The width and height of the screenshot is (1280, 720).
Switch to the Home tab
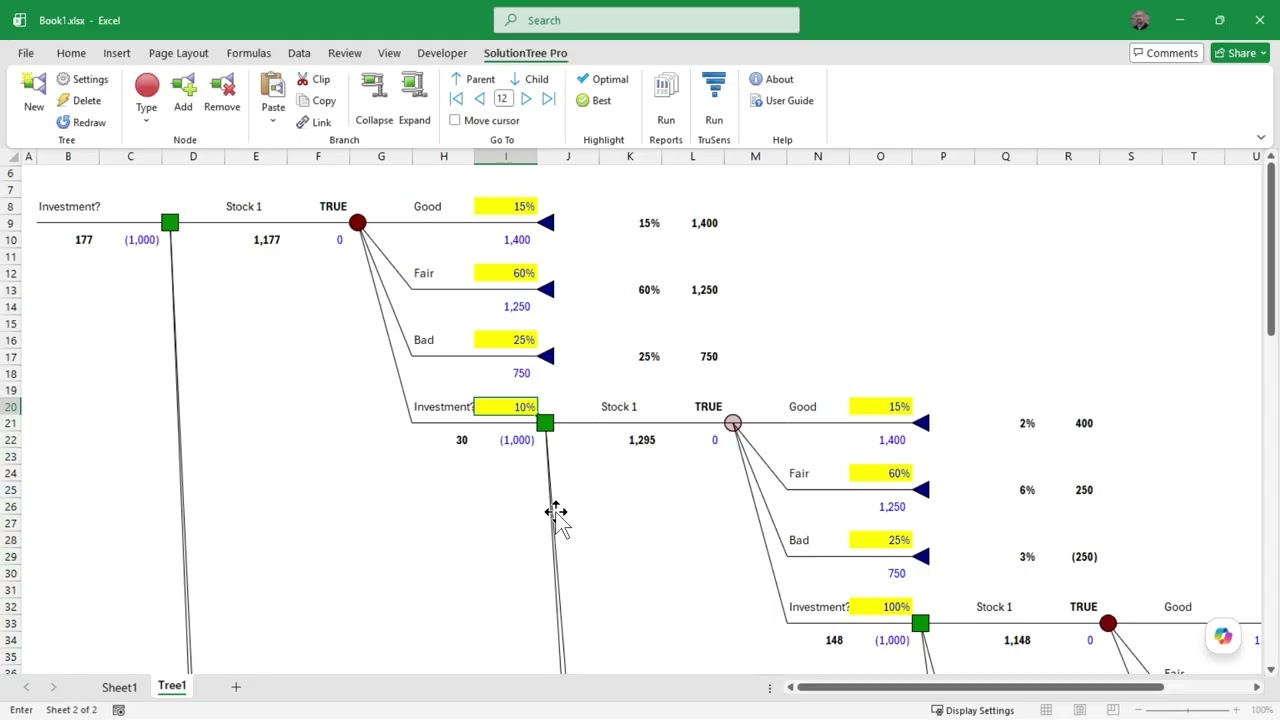tap(71, 53)
